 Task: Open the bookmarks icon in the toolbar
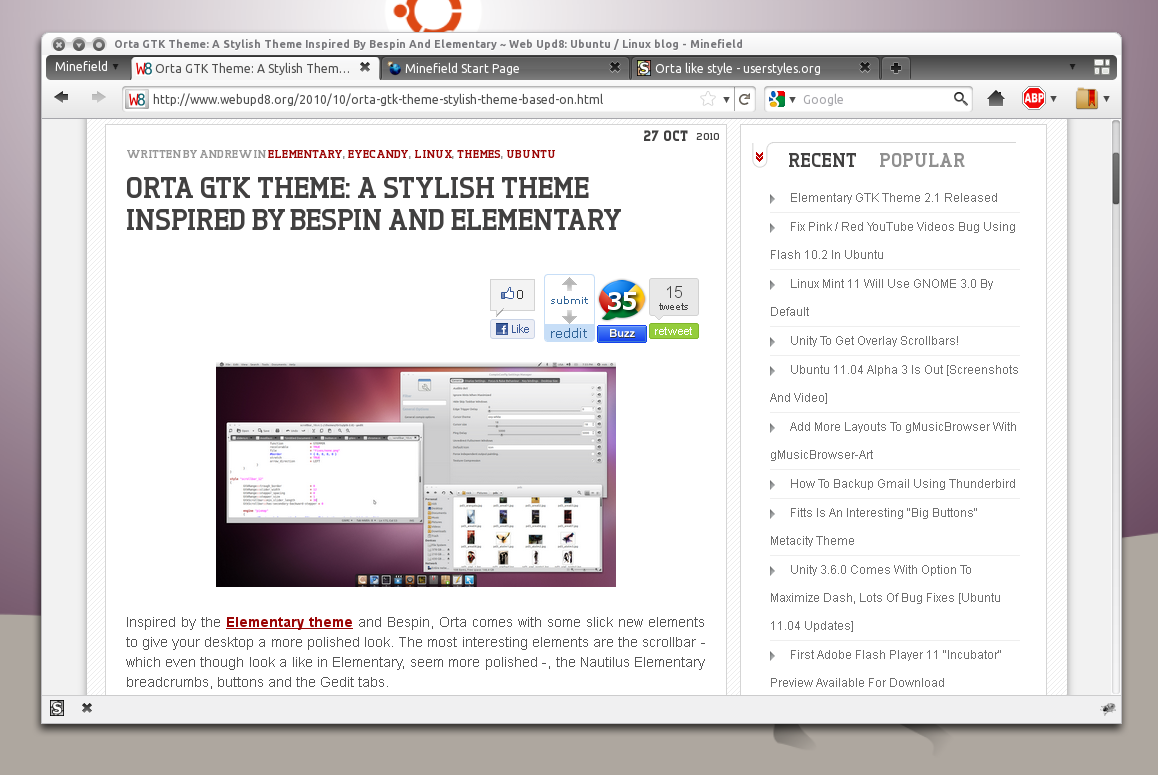click(1086, 98)
